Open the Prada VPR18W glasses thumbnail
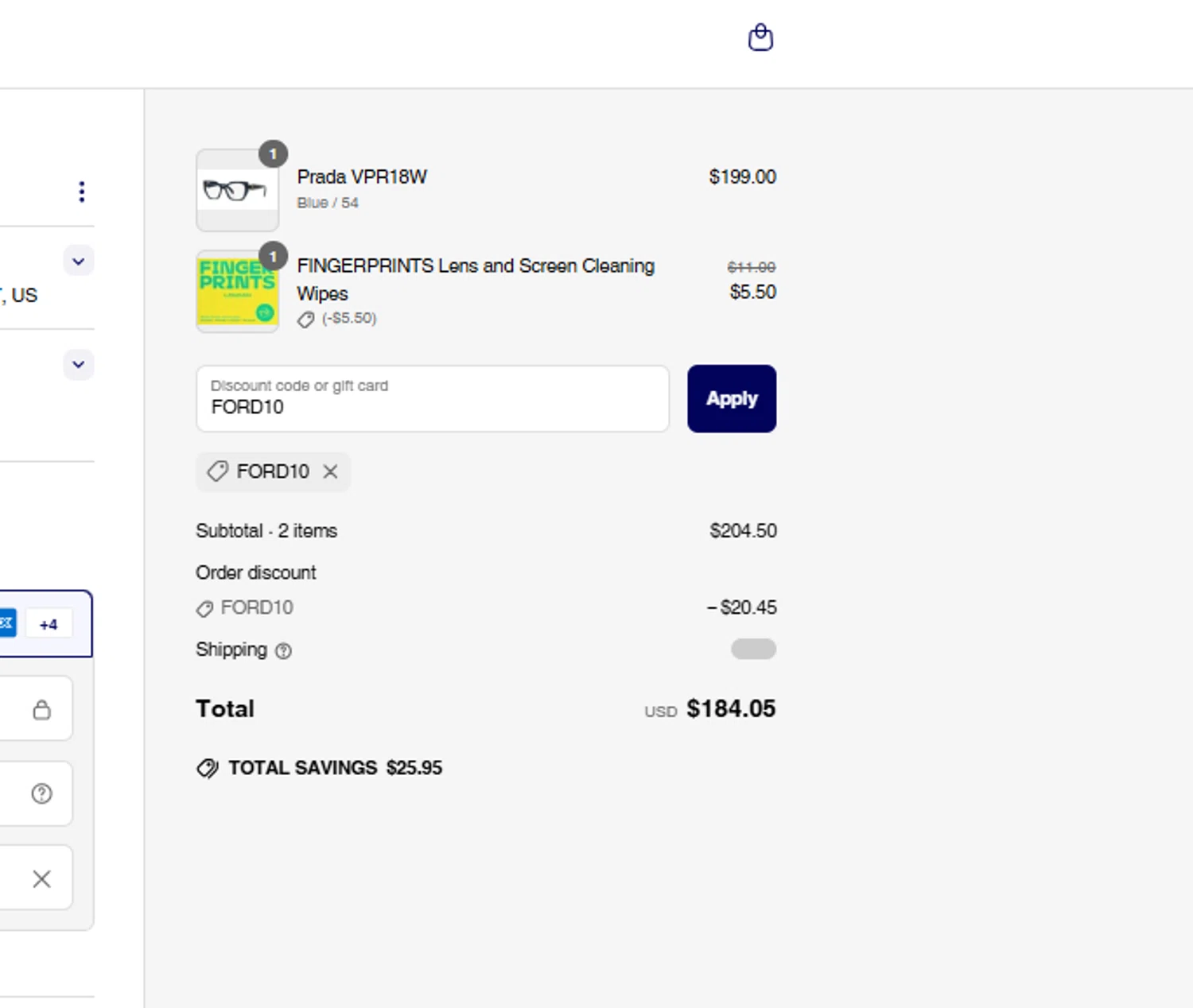The height and width of the screenshot is (1008, 1193). tap(237, 190)
